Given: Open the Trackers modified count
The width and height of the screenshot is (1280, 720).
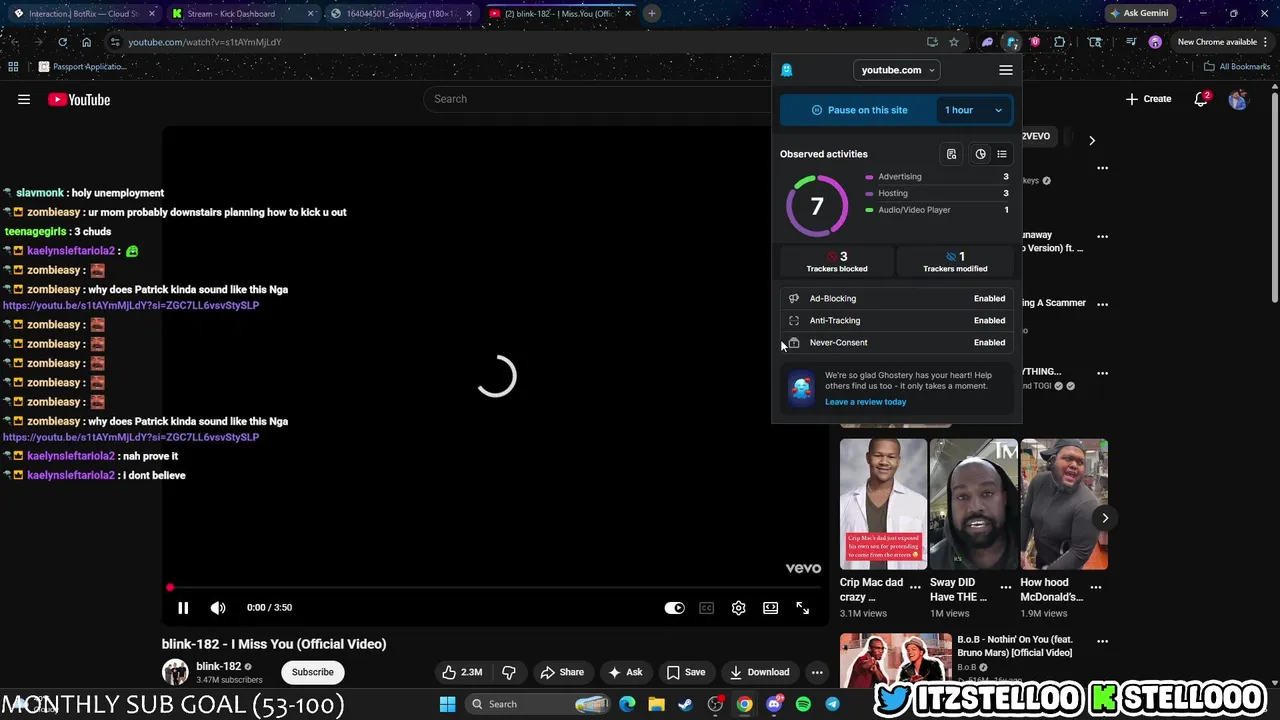Looking at the screenshot, I should pyautogui.click(x=955, y=261).
